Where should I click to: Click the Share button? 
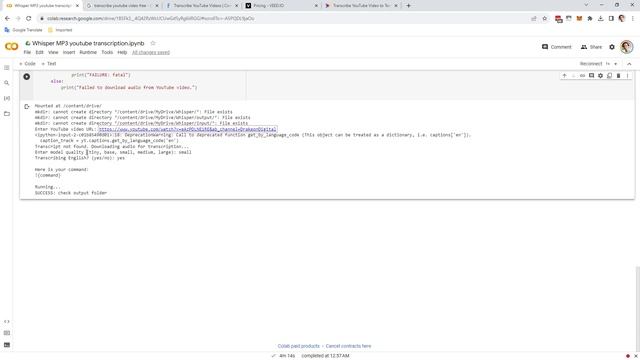tap(591, 47)
